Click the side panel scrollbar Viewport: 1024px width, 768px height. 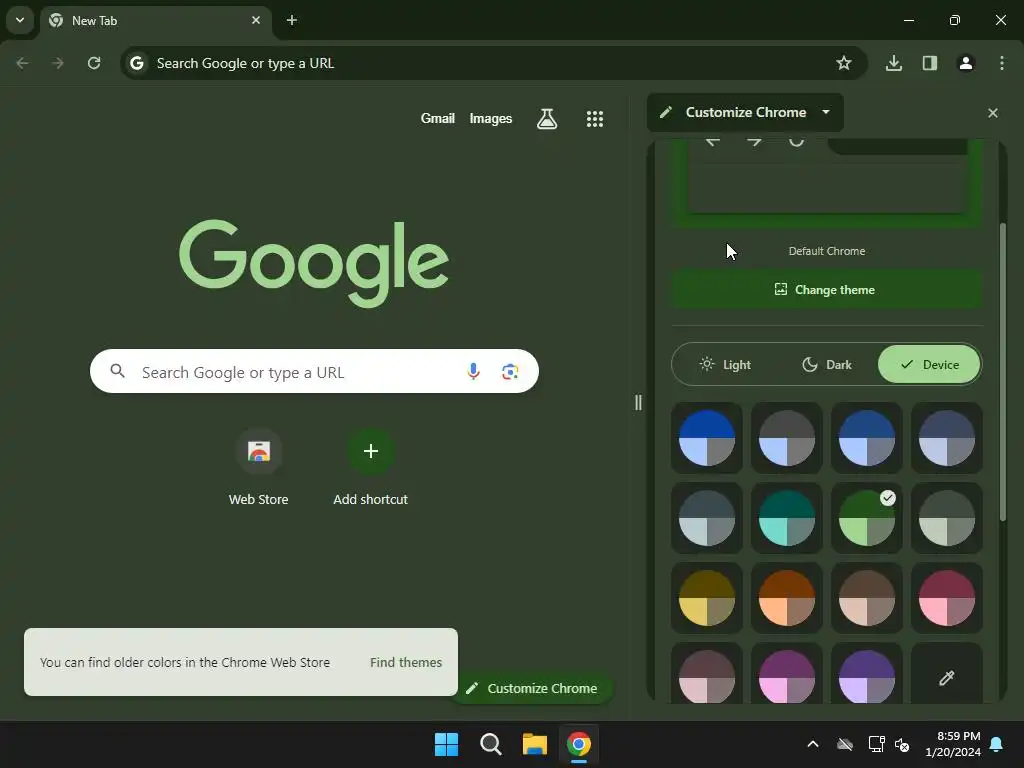point(1002,372)
